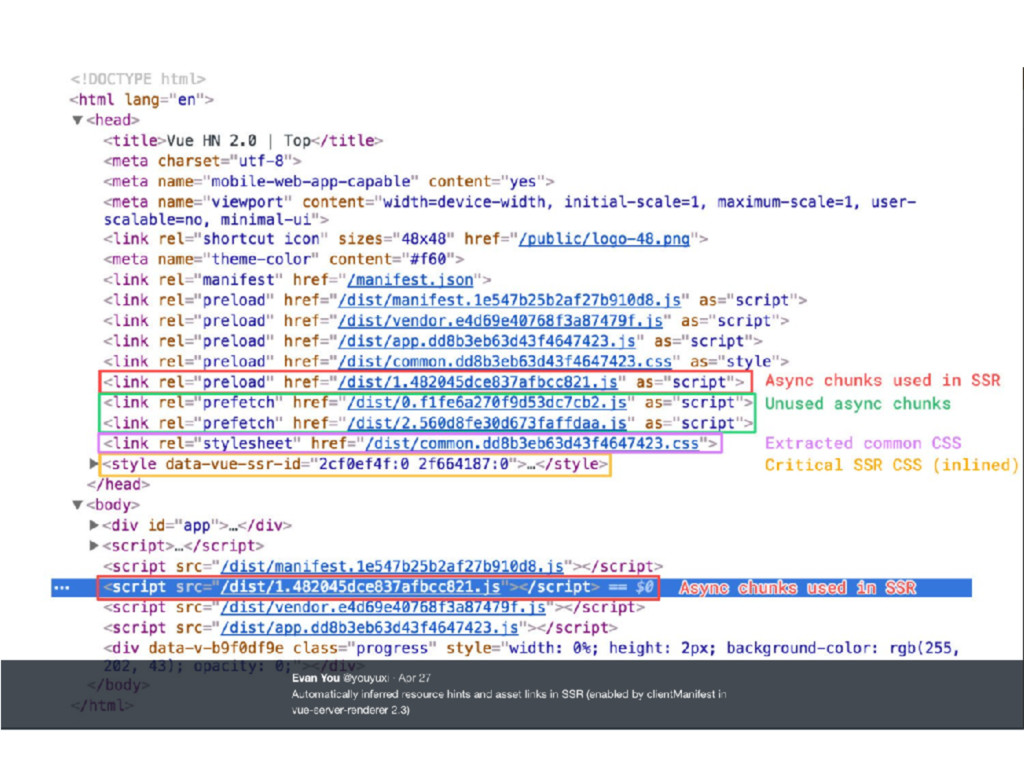
Task: Click the content="#f60" attribute value
Action: coord(392,259)
